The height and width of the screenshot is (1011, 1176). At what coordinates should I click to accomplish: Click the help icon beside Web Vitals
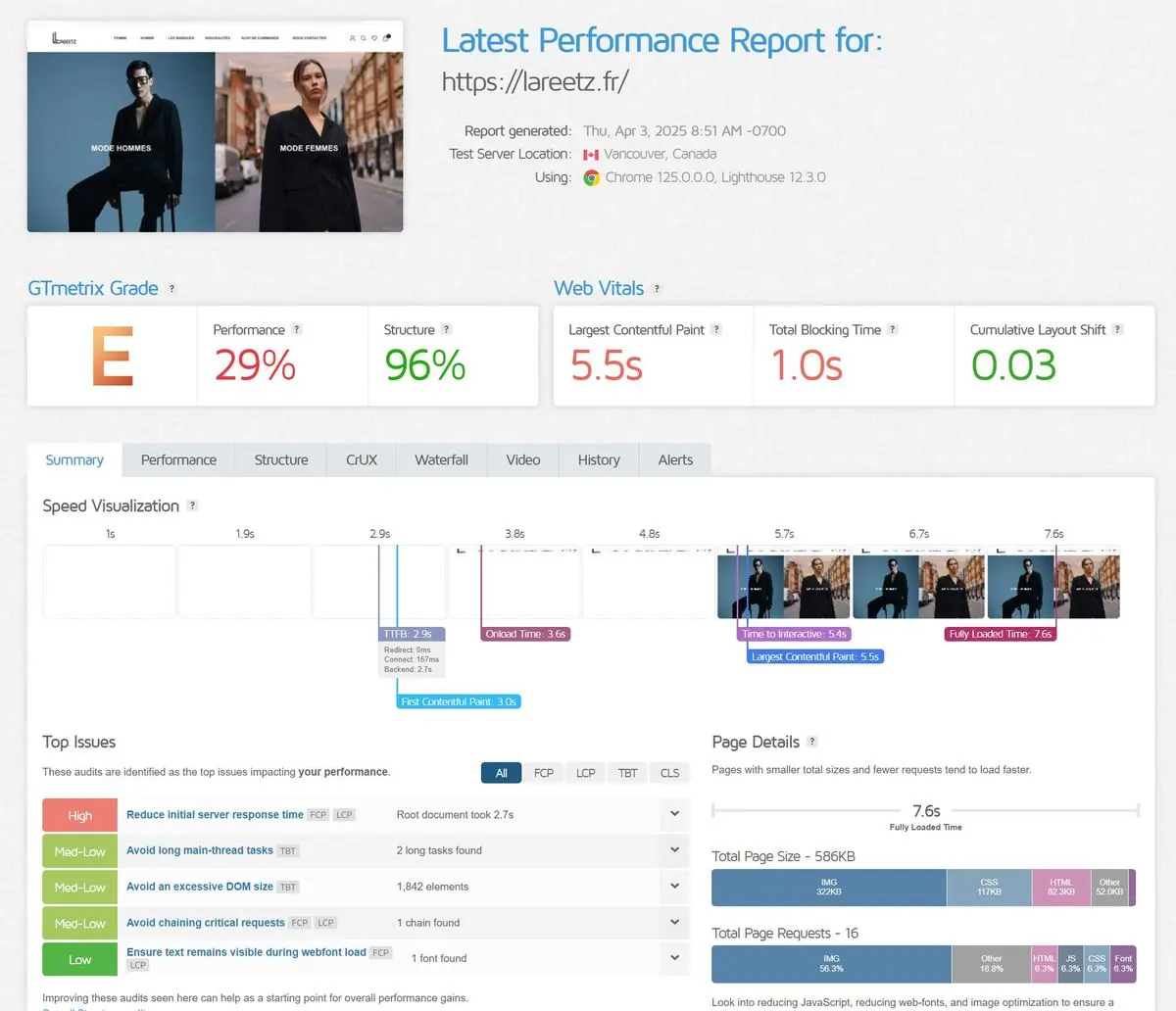pos(657,289)
